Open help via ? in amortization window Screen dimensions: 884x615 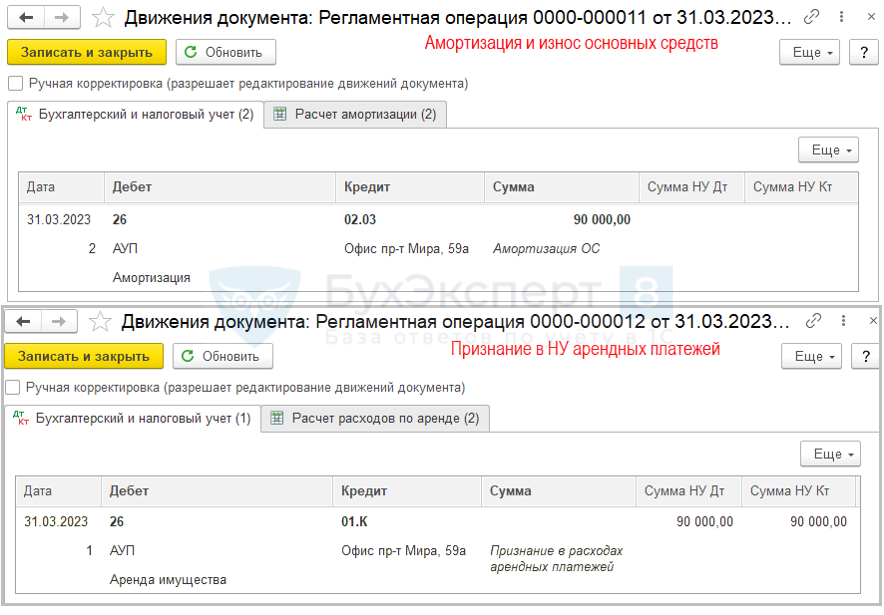pos(862,53)
